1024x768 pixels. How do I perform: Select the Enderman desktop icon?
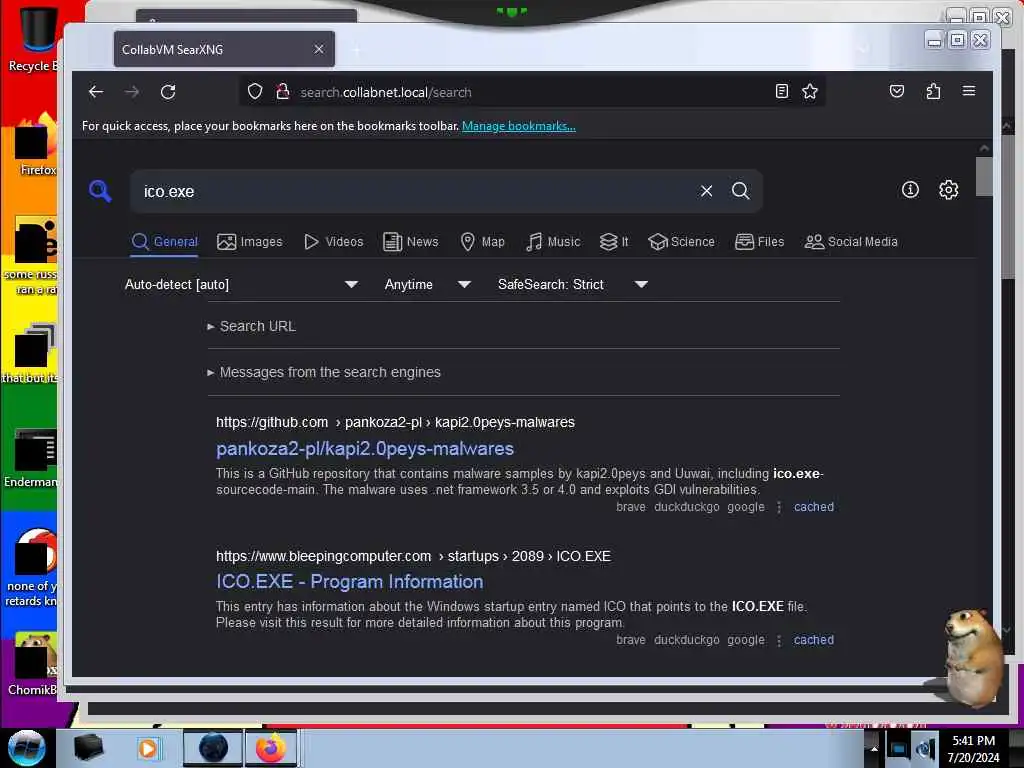[x=33, y=458]
